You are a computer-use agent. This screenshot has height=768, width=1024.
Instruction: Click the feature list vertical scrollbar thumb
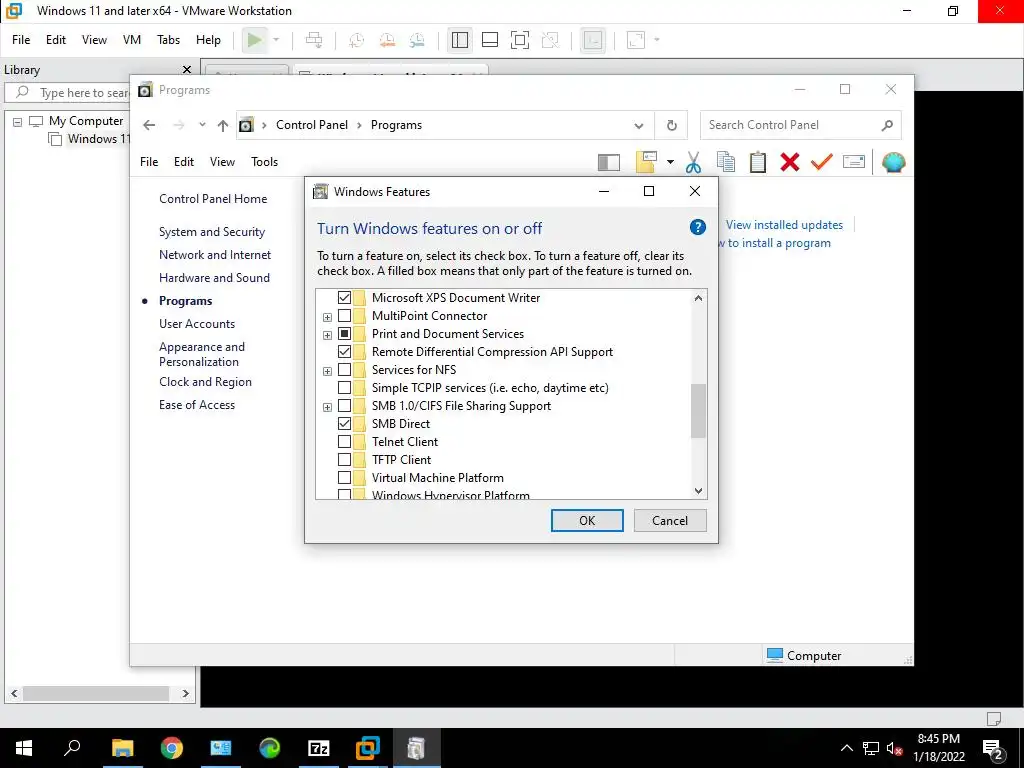pyautogui.click(x=698, y=411)
